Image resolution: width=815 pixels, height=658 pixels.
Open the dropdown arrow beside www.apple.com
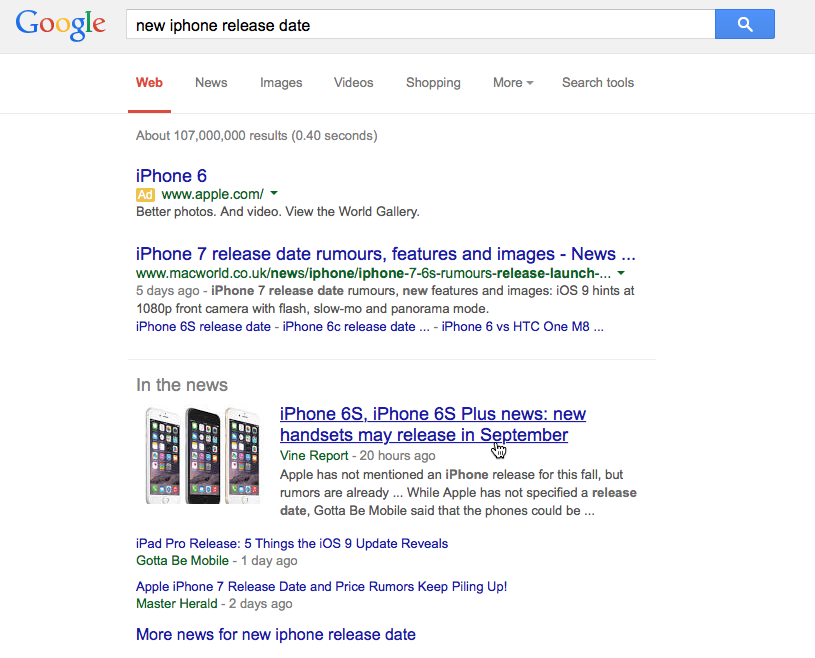[x=274, y=194]
